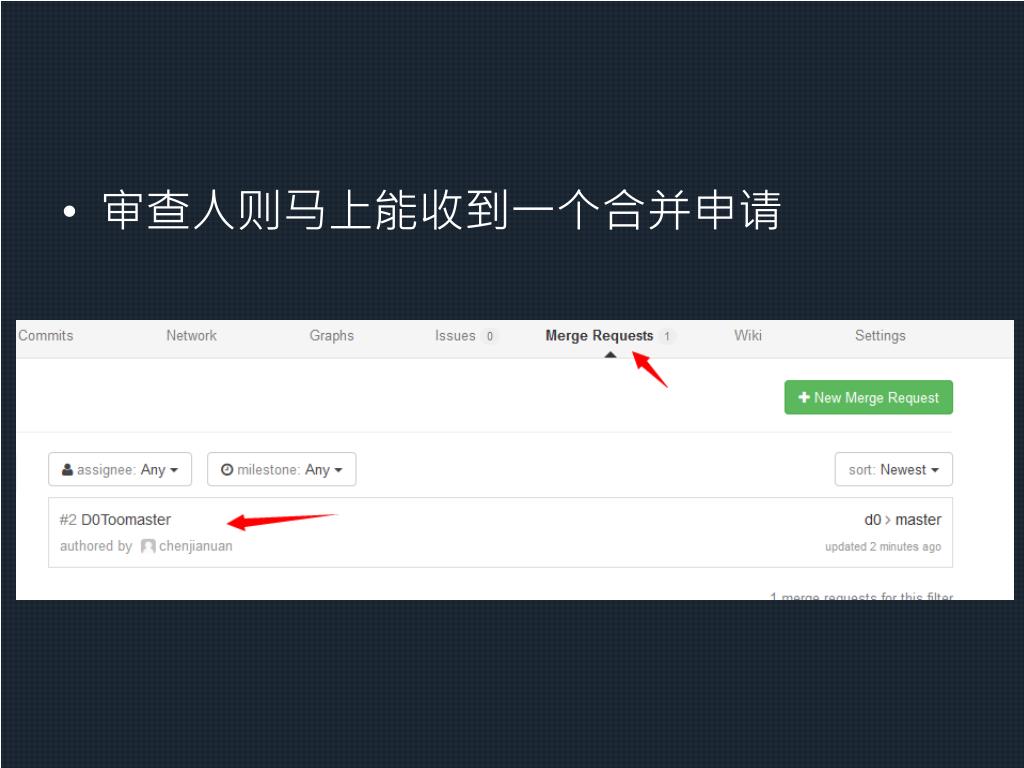The image size is (1024, 768).
Task: Select the Issues tab
Action: tap(455, 336)
